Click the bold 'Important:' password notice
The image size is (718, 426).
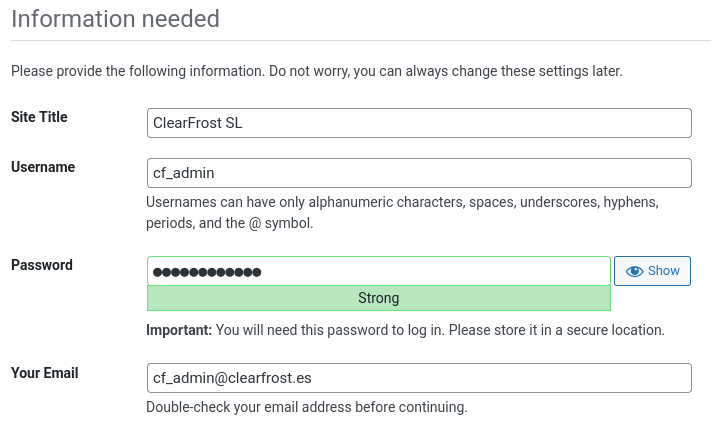(x=179, y=329)
